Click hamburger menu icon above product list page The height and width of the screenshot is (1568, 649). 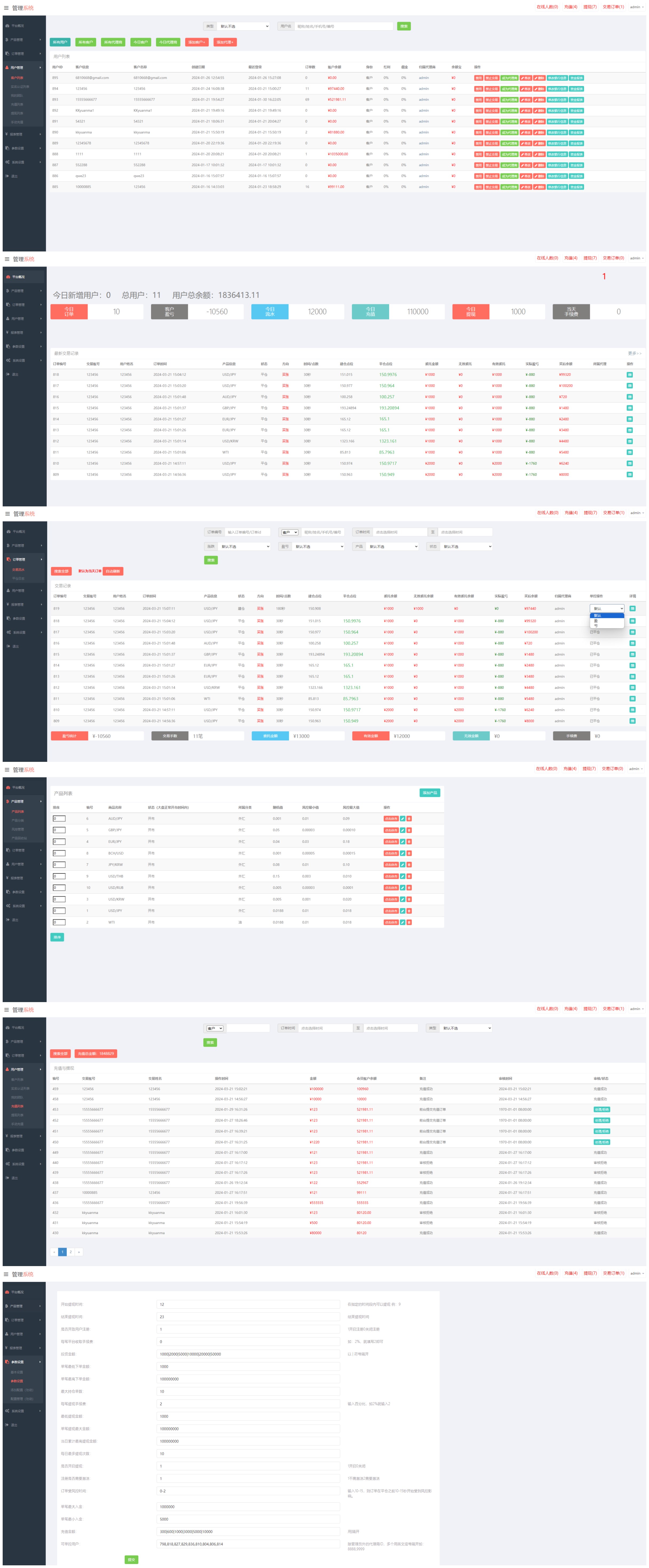[x=7, y=770]
